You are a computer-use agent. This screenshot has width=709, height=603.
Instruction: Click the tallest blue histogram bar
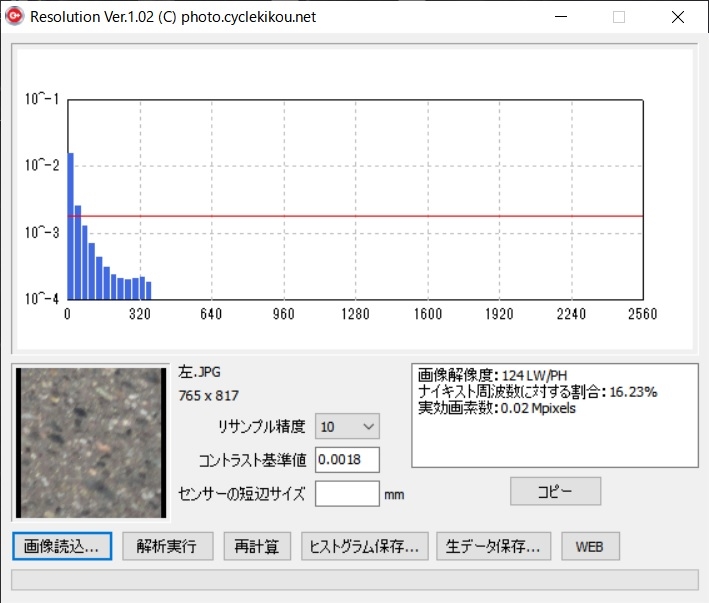click(71, 226)
